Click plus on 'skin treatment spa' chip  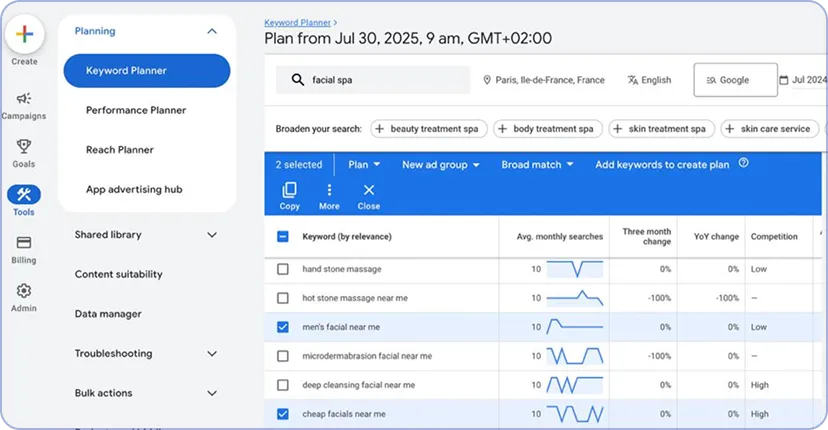tap(617, 129)
